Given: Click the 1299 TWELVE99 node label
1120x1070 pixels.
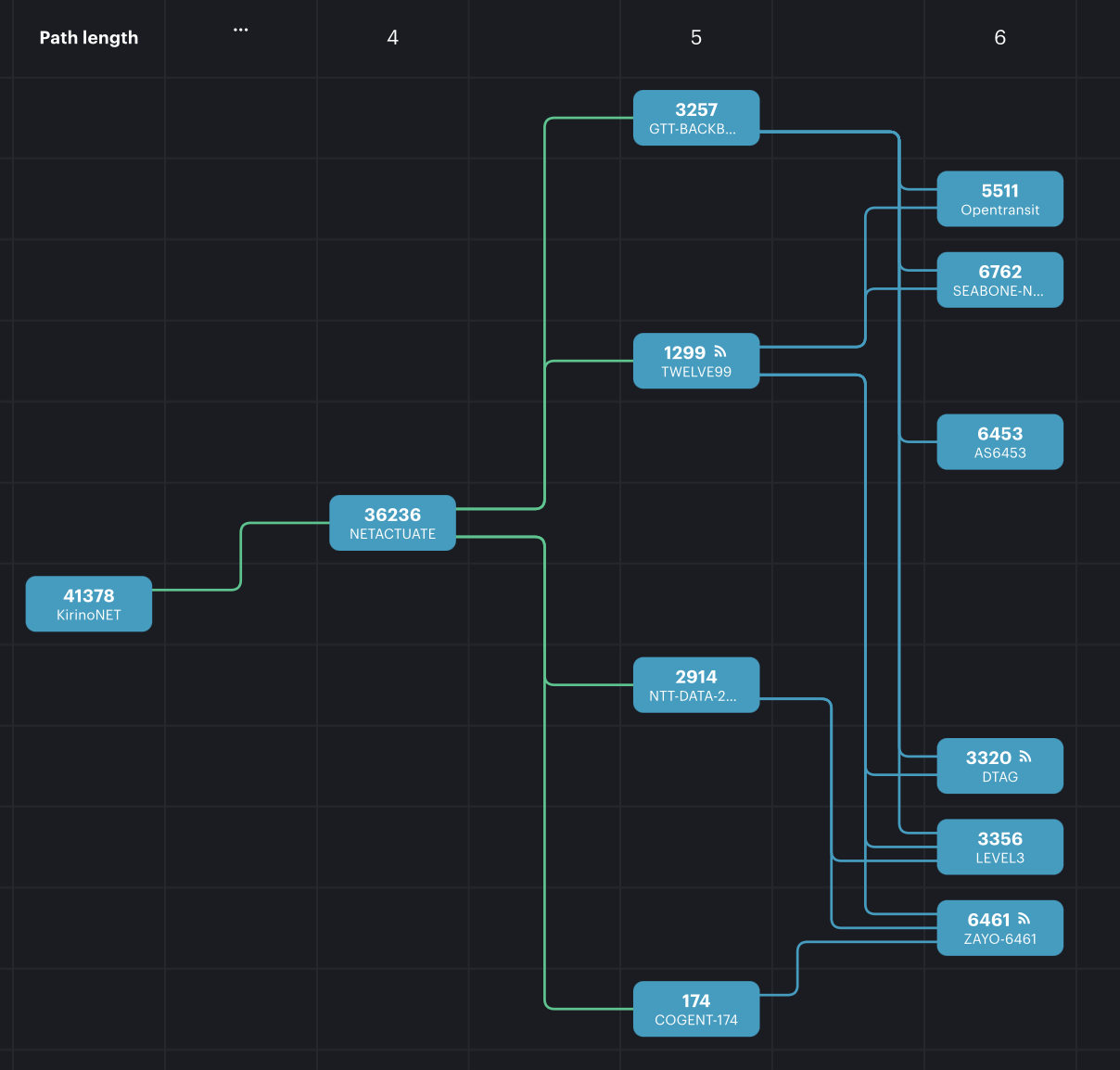Looking at the screenshot, I should 695,372.
